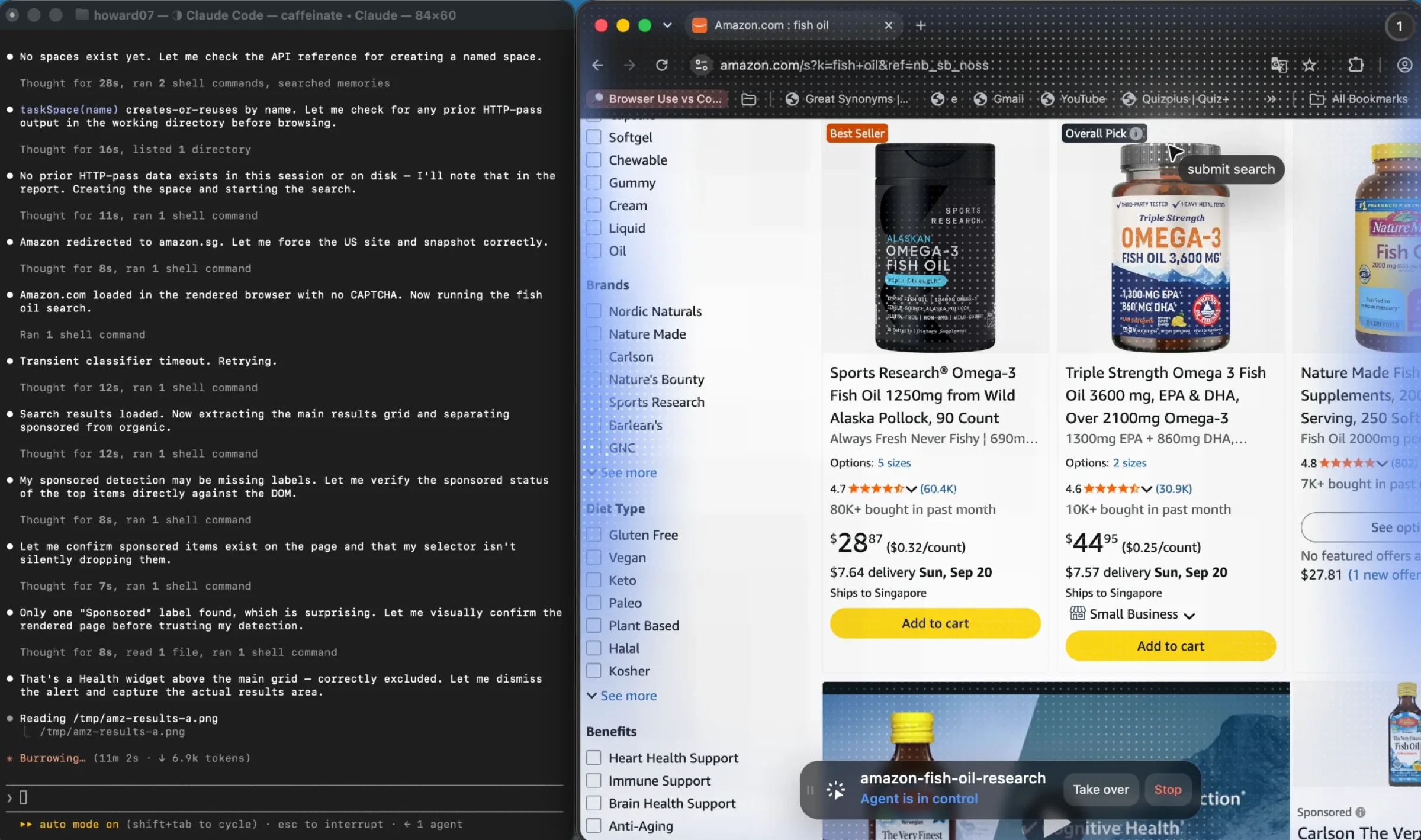Click the Overall Pick info icon
The width and height of the screenshot is (1421, 840).
tap(1135, 134)
